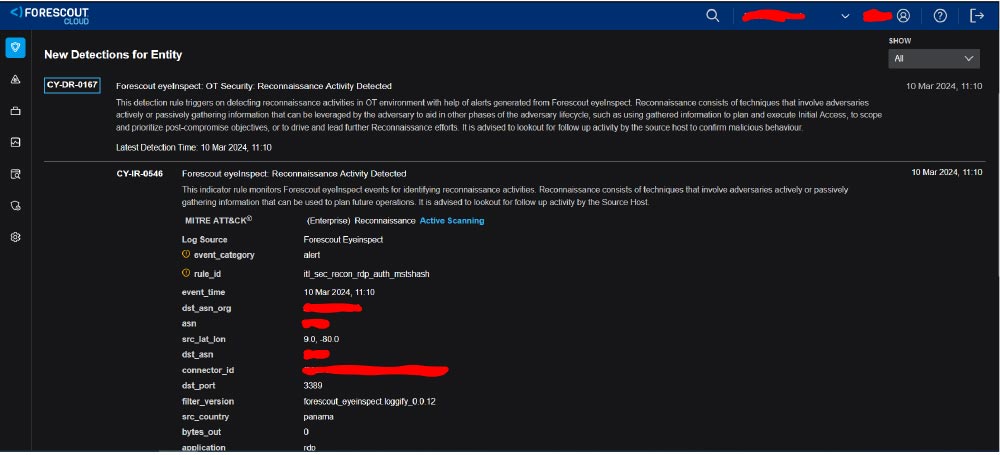1000x455 pixels.
Task: Select the CY-IR-0546 indicator rule ID
Action: click(x=139, y=173)
